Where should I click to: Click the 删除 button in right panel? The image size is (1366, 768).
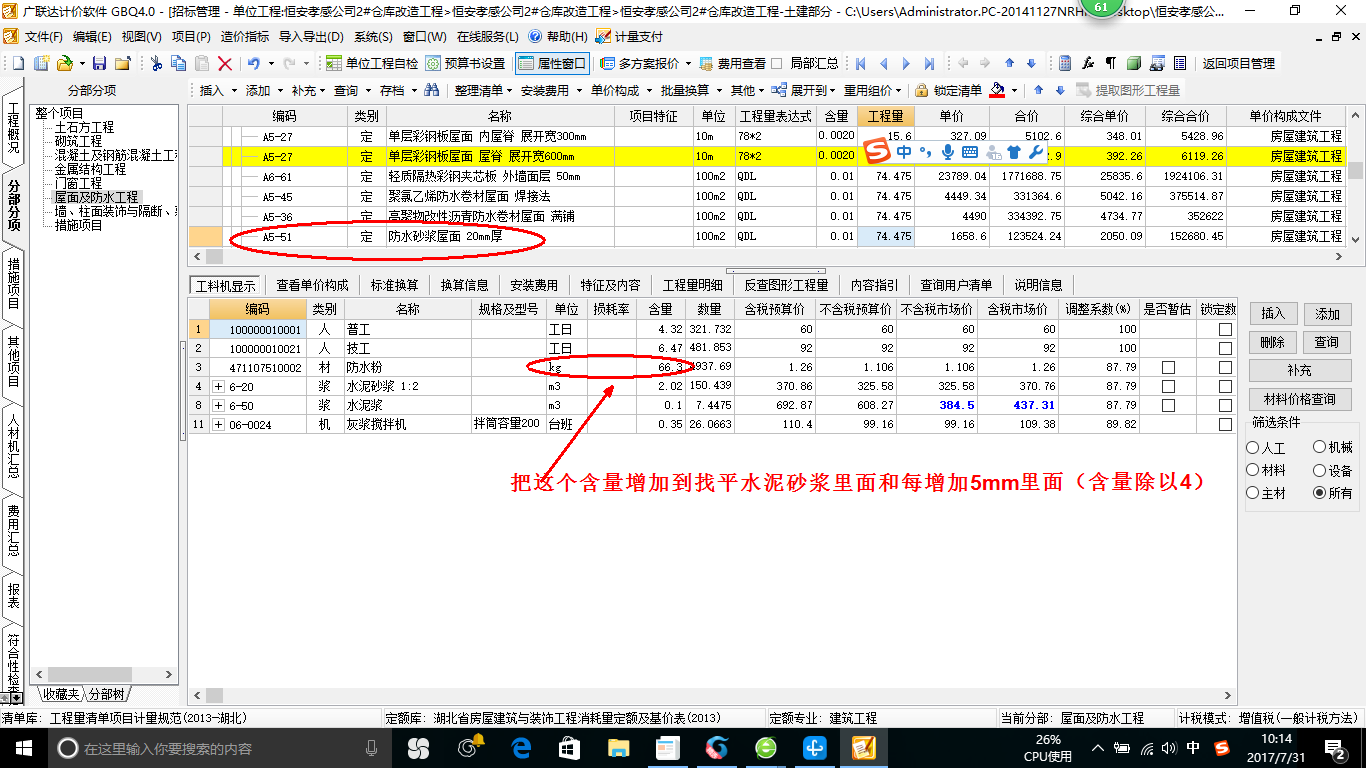(x=1272, y=342)
